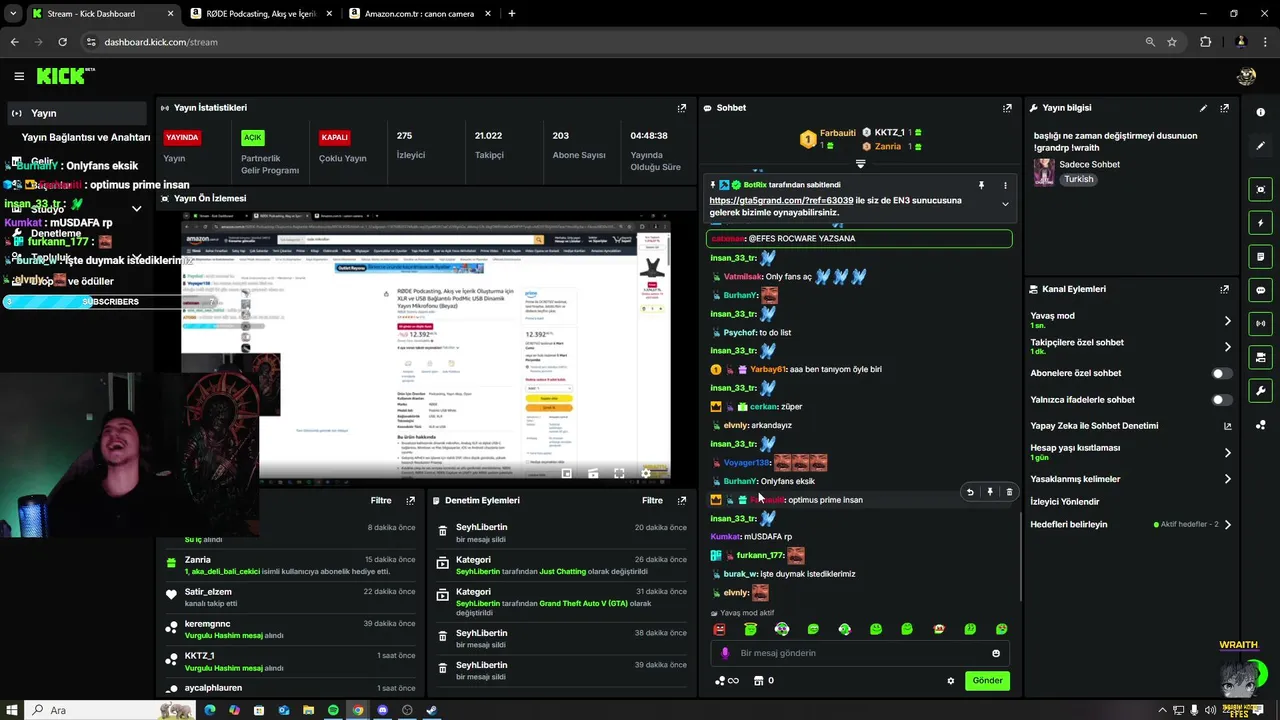The width and height of the screenshot is (1280, 720).
Task: Collapse the pinned message with chevron
Action: pos(1005,204)
